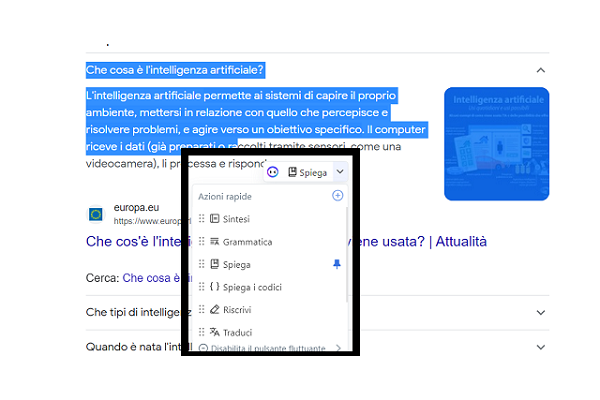Expand the Che tipi di intelligenza question
Image resolution: width=600 pixels, height=400 pixels.
point(541,312)
